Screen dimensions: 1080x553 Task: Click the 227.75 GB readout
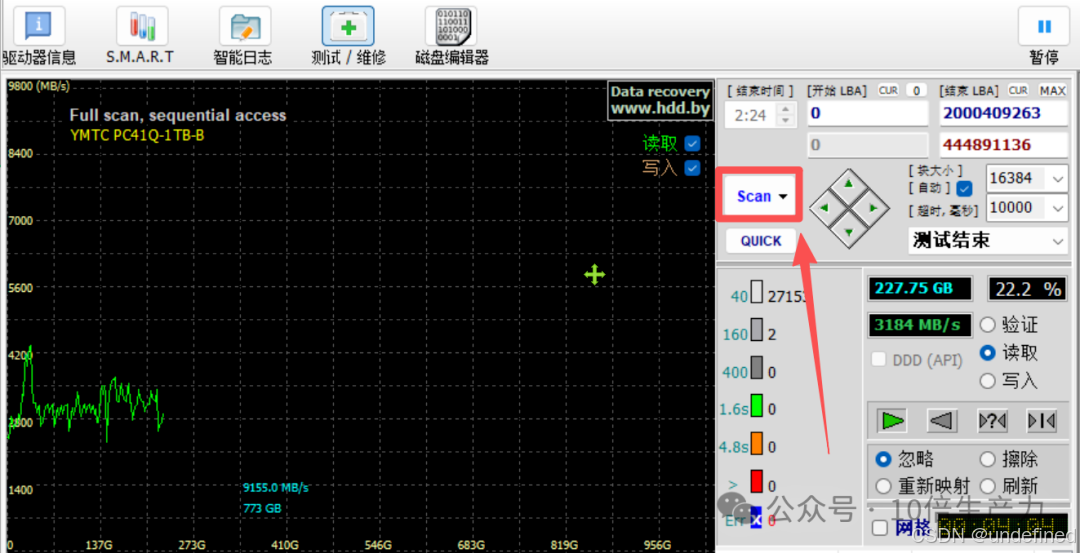pos(920,289)
